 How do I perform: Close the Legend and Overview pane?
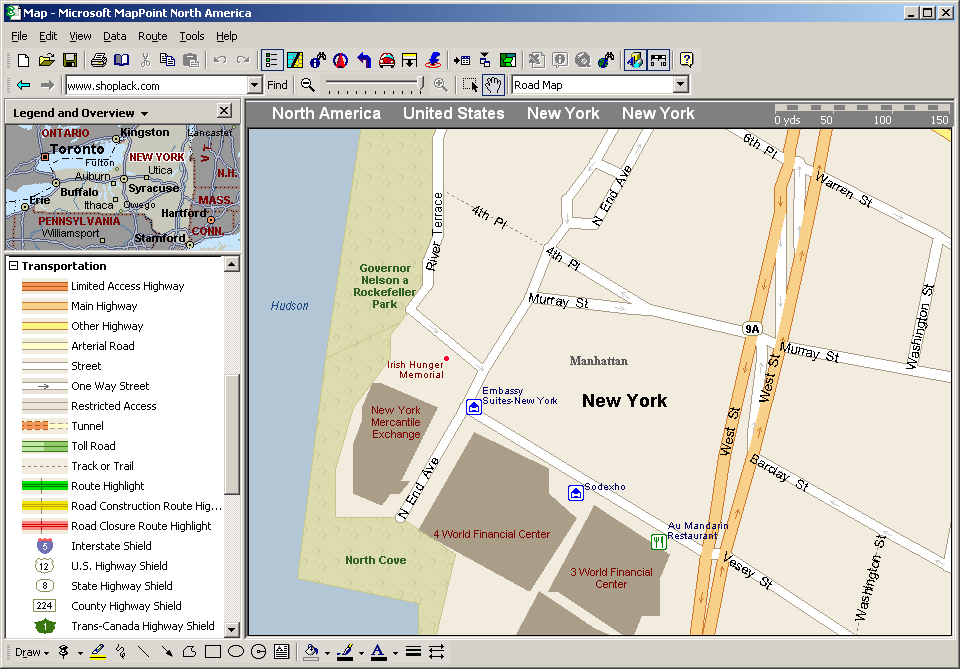point(225,111)
